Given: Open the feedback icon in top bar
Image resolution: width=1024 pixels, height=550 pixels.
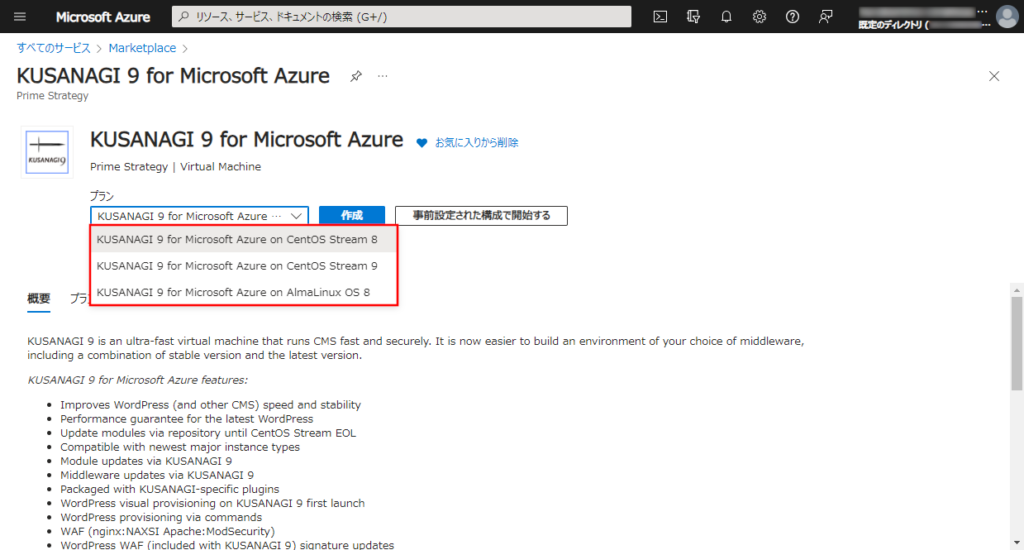Looking at the screenshot, I should point(825,17).
